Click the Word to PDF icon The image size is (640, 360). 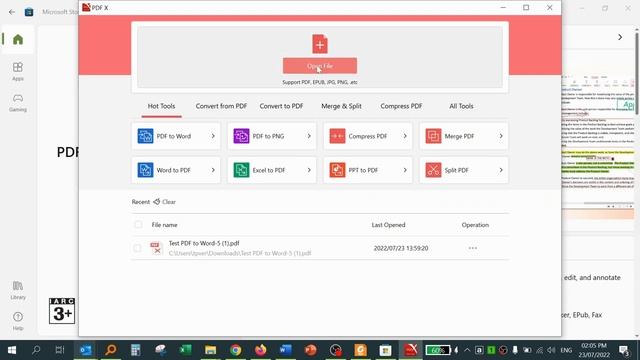tap(145, 170)
